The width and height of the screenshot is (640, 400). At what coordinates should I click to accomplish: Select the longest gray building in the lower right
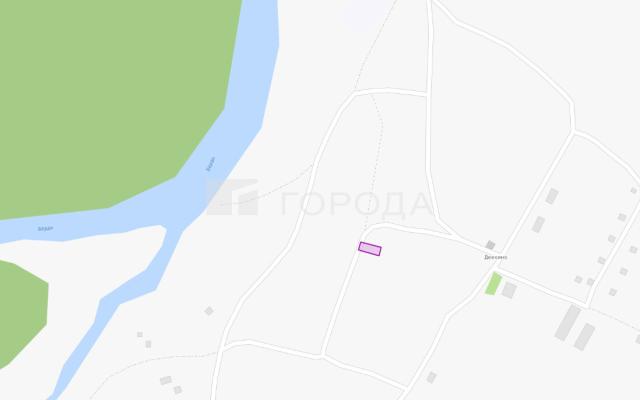coord(568,322)
